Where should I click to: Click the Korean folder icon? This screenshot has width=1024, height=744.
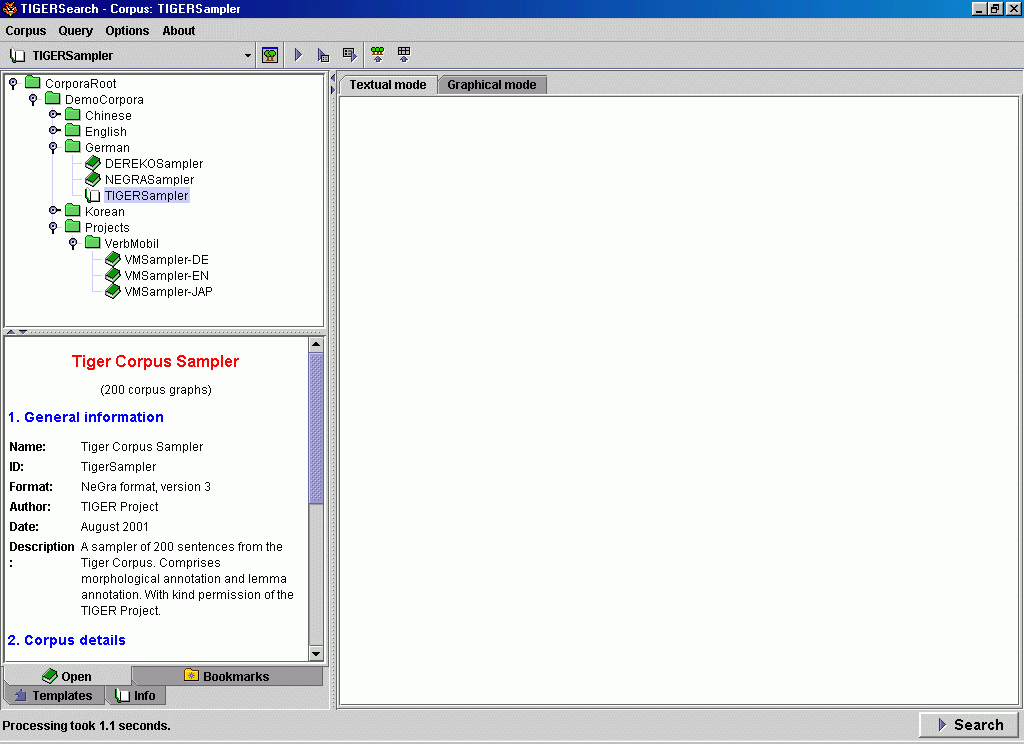(x=73, y=210)
